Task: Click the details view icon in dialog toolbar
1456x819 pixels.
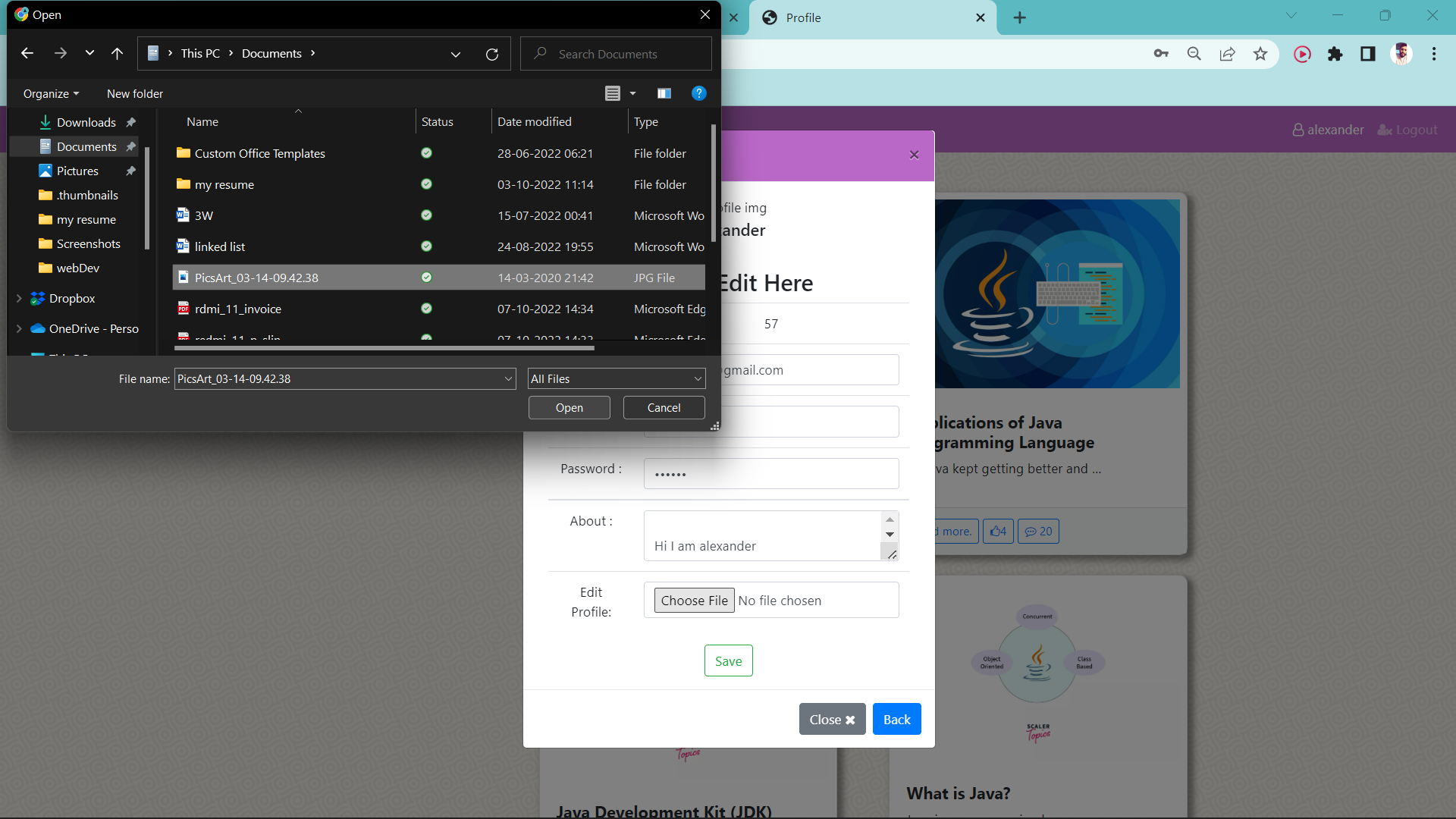Action: (613, 93)
